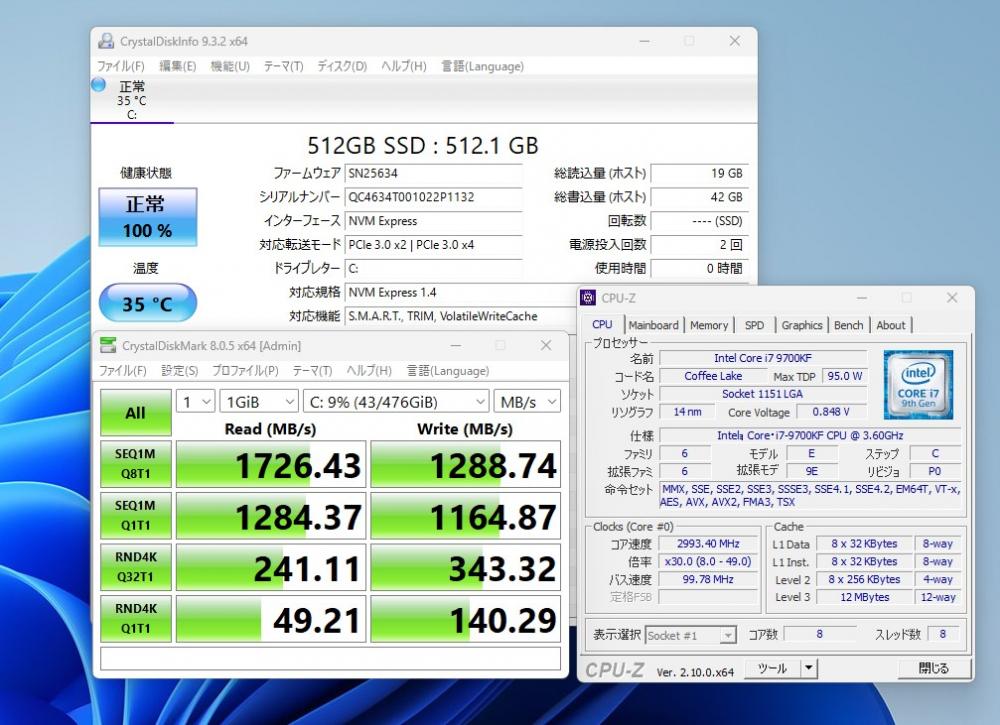Open 設定(S) menu in CrystalDiskMark
The image size is (1000, 725).
[179, 370]
